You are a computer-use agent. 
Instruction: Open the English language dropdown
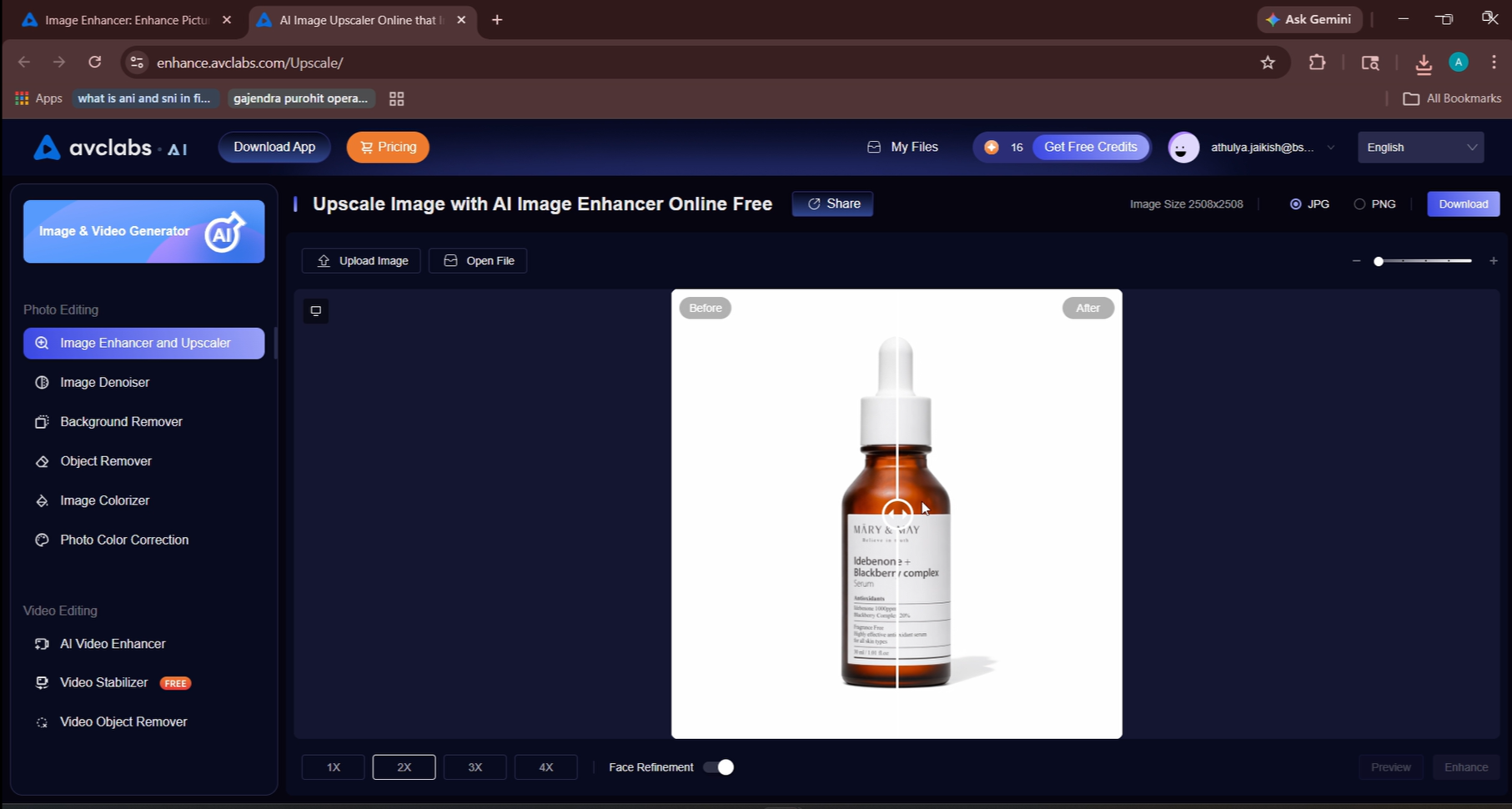pyautogui.click(x=1421, y=148)
